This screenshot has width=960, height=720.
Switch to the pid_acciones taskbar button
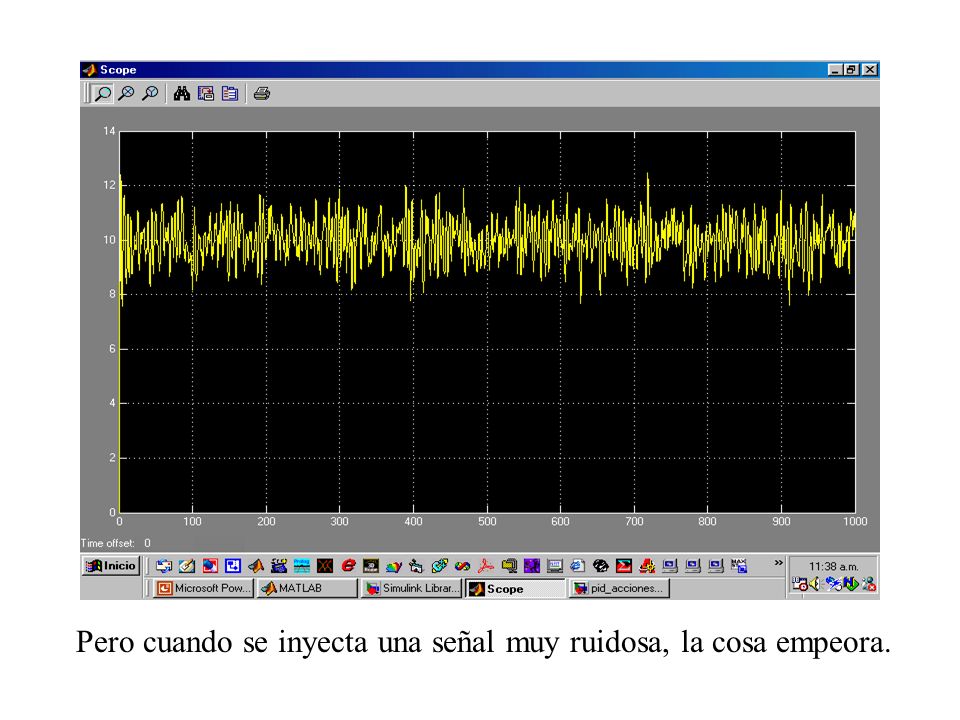(x=620, y=588)
